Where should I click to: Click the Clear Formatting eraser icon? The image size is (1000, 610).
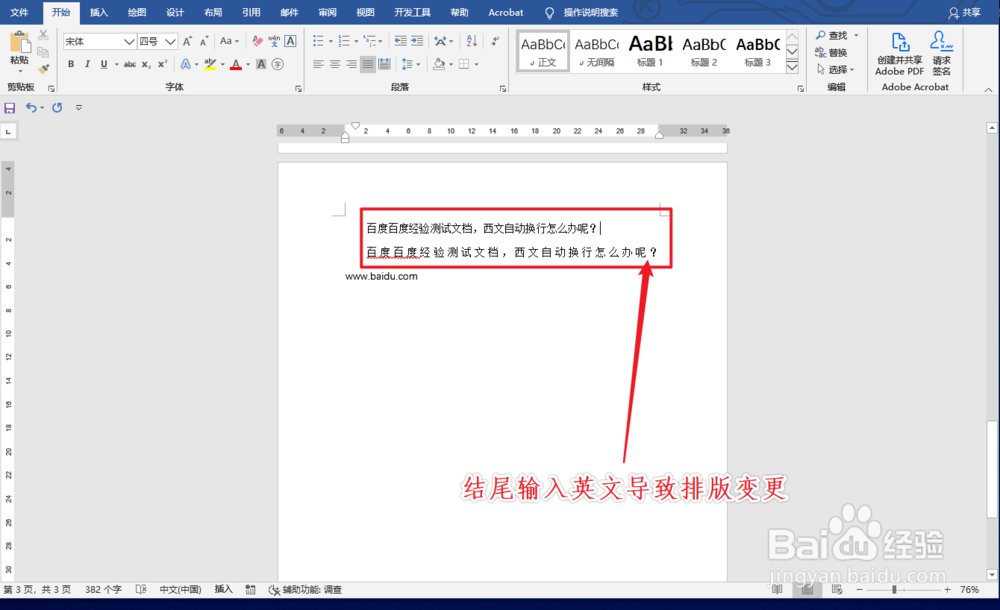[x=258, y=41]
